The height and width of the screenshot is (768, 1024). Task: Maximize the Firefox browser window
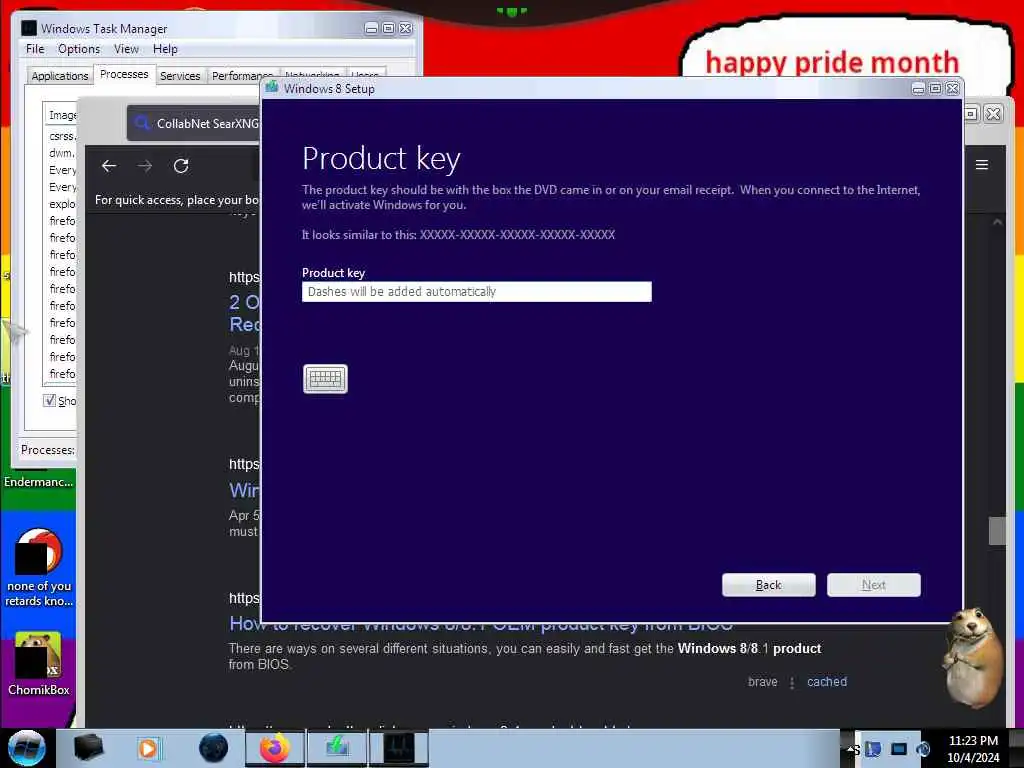[971, 114]
